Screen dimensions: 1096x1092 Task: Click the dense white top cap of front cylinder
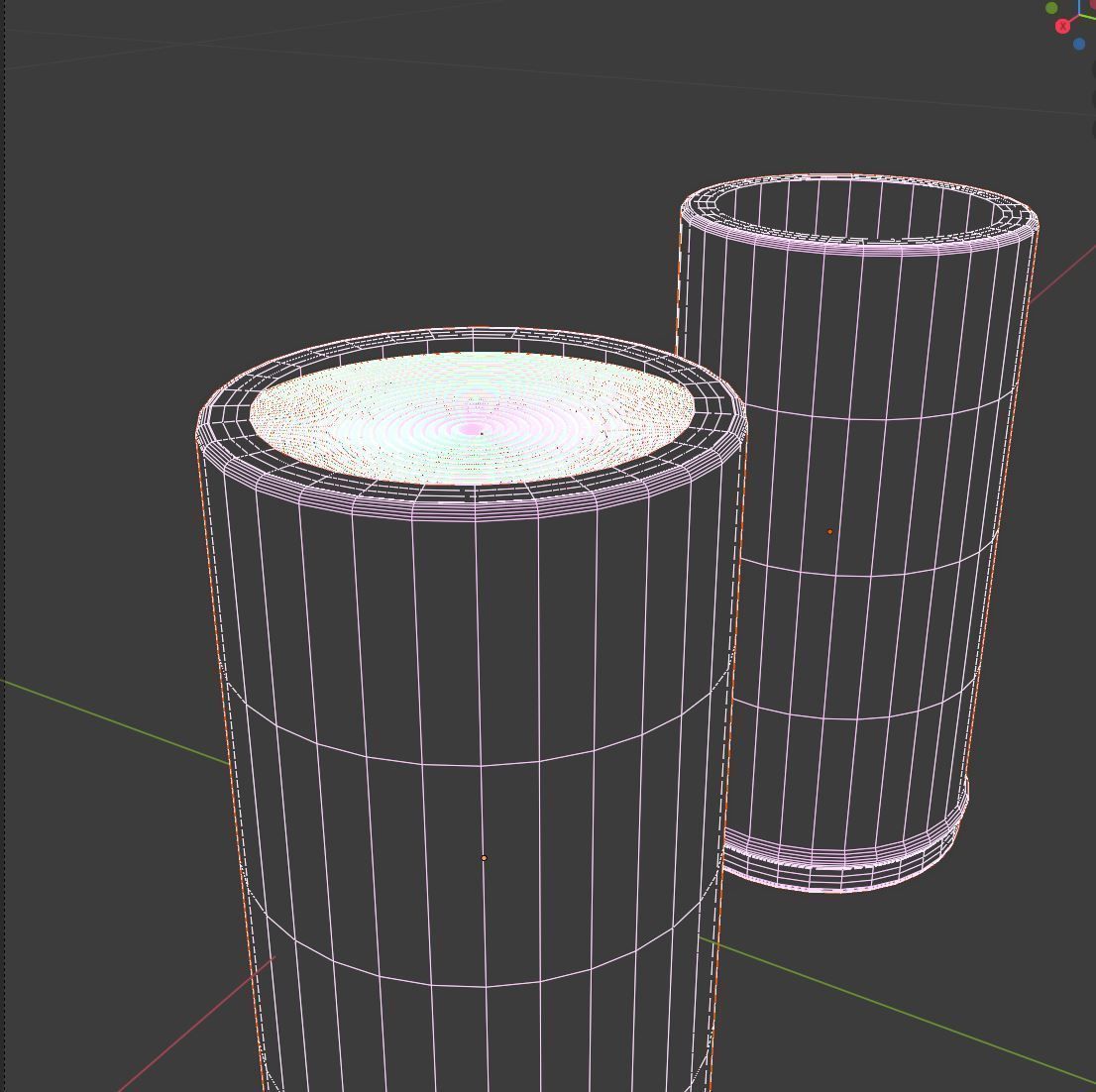[x=473, y=418]
